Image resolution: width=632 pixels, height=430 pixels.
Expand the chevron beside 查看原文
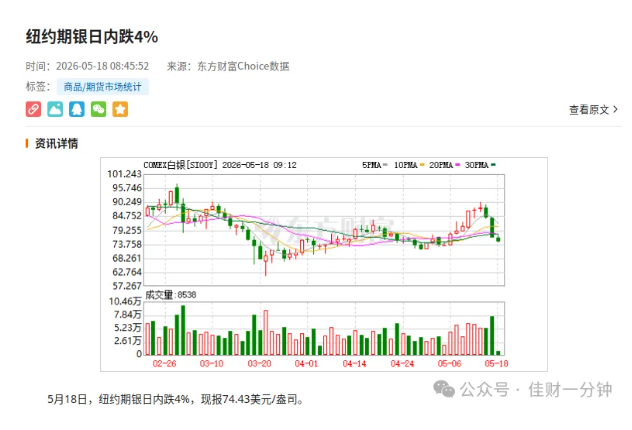(x=615, y=109)
